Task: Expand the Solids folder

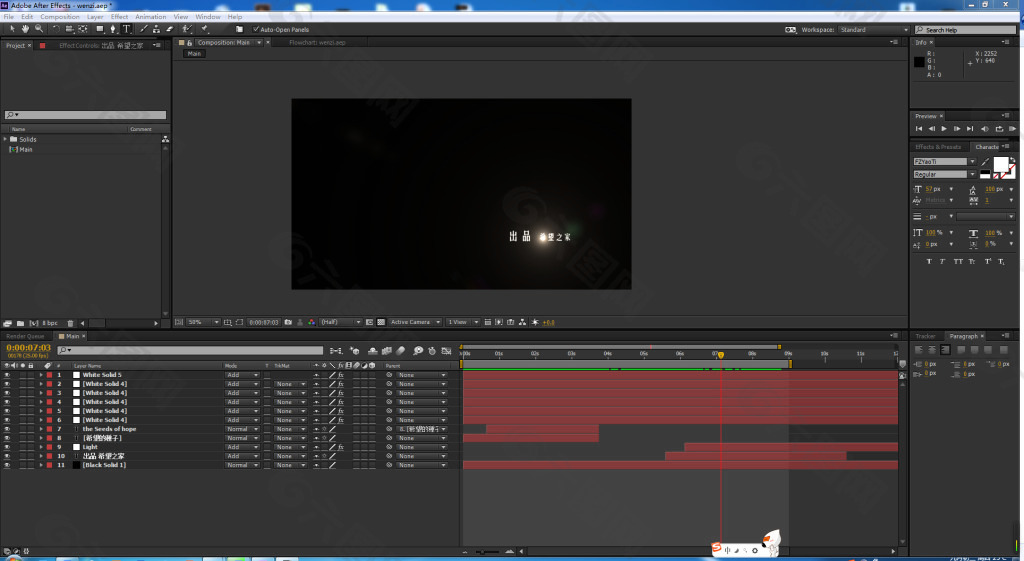Action: [5, 139]
